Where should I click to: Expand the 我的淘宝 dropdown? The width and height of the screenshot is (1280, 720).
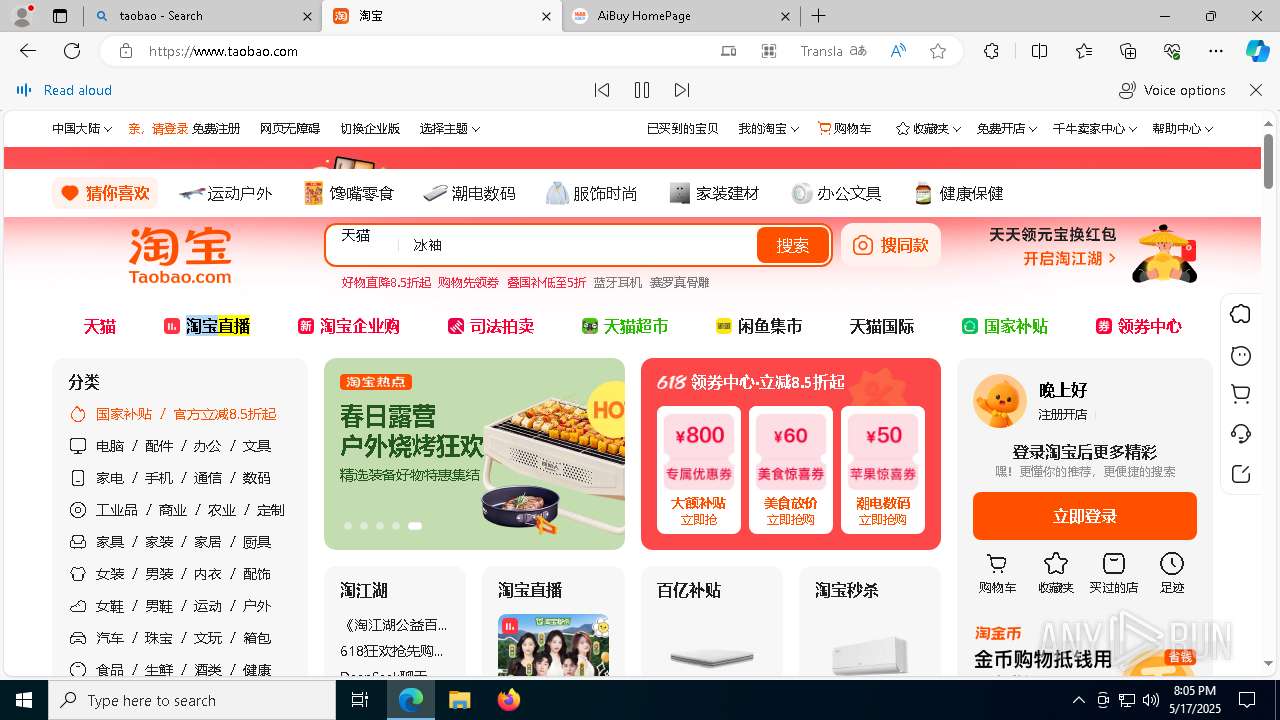point(768,129)
